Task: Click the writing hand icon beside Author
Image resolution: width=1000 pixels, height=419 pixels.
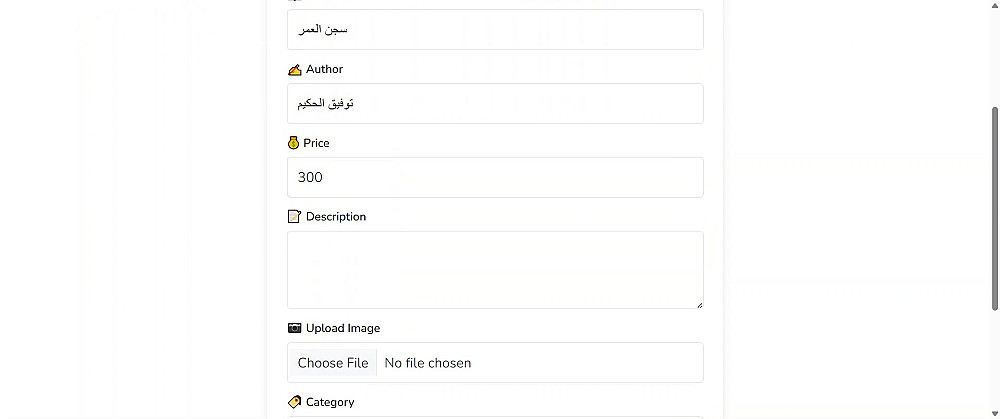Action: click(294, 70)
